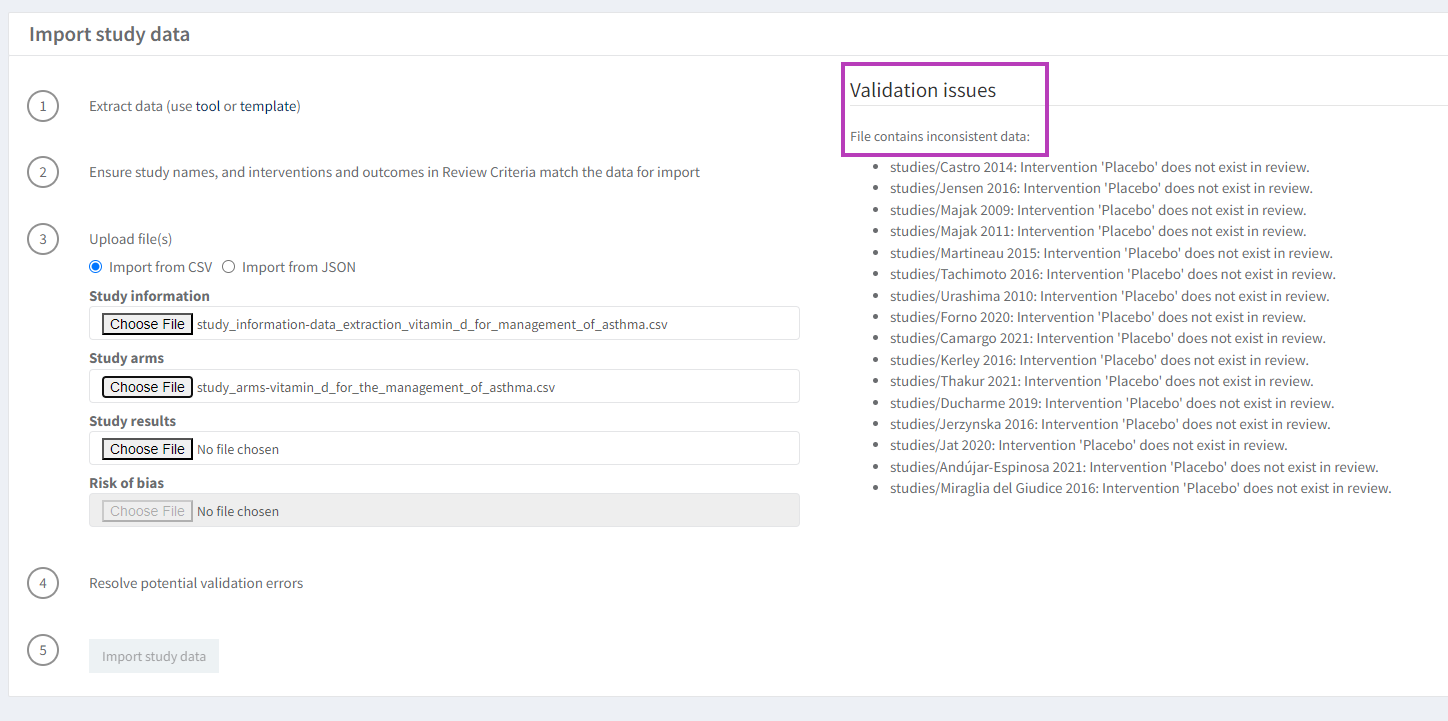
Task: Click the step 4 circle icon
Action: (43, 583)
